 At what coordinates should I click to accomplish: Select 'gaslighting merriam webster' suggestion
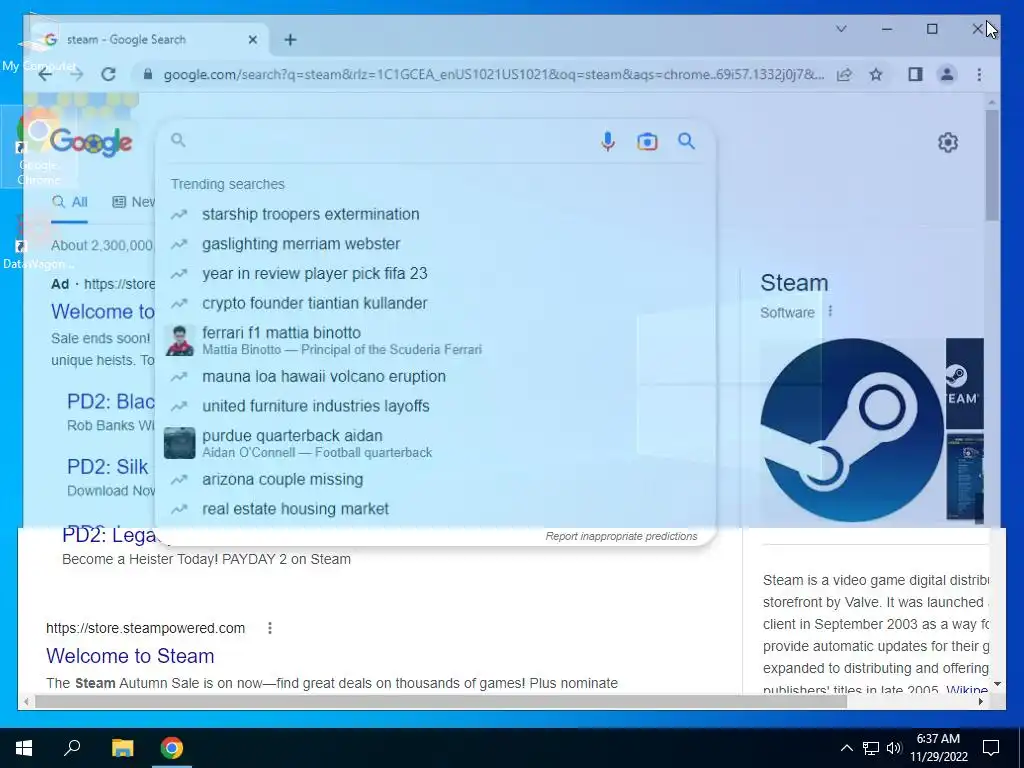(x=436, y=244)
